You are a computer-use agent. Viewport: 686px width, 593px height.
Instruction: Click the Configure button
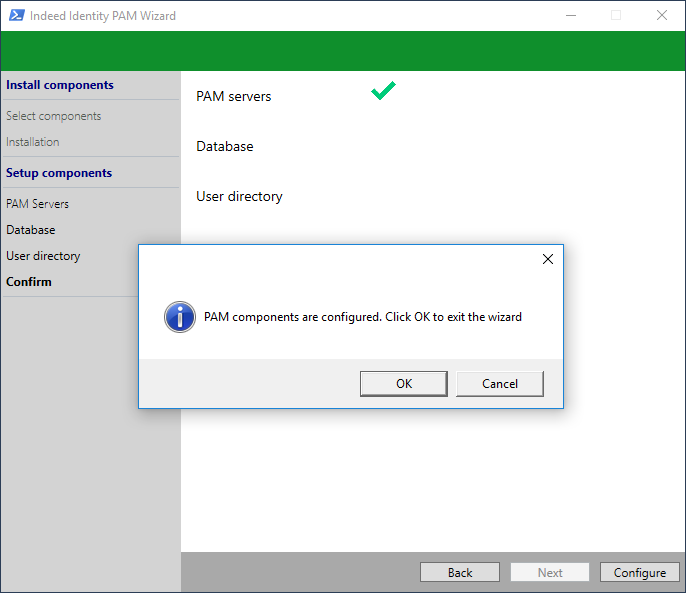tap(639, 572)
